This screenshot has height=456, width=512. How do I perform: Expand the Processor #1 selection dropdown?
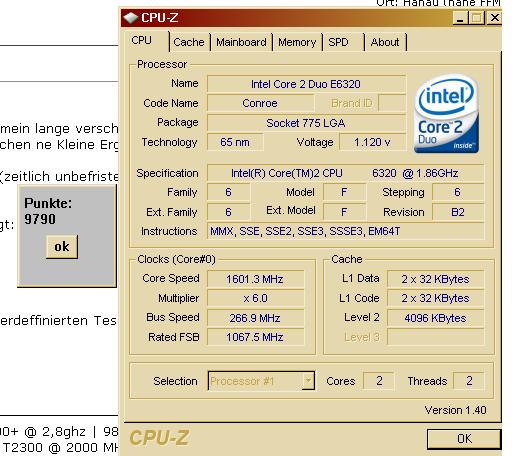coord(308,380)
